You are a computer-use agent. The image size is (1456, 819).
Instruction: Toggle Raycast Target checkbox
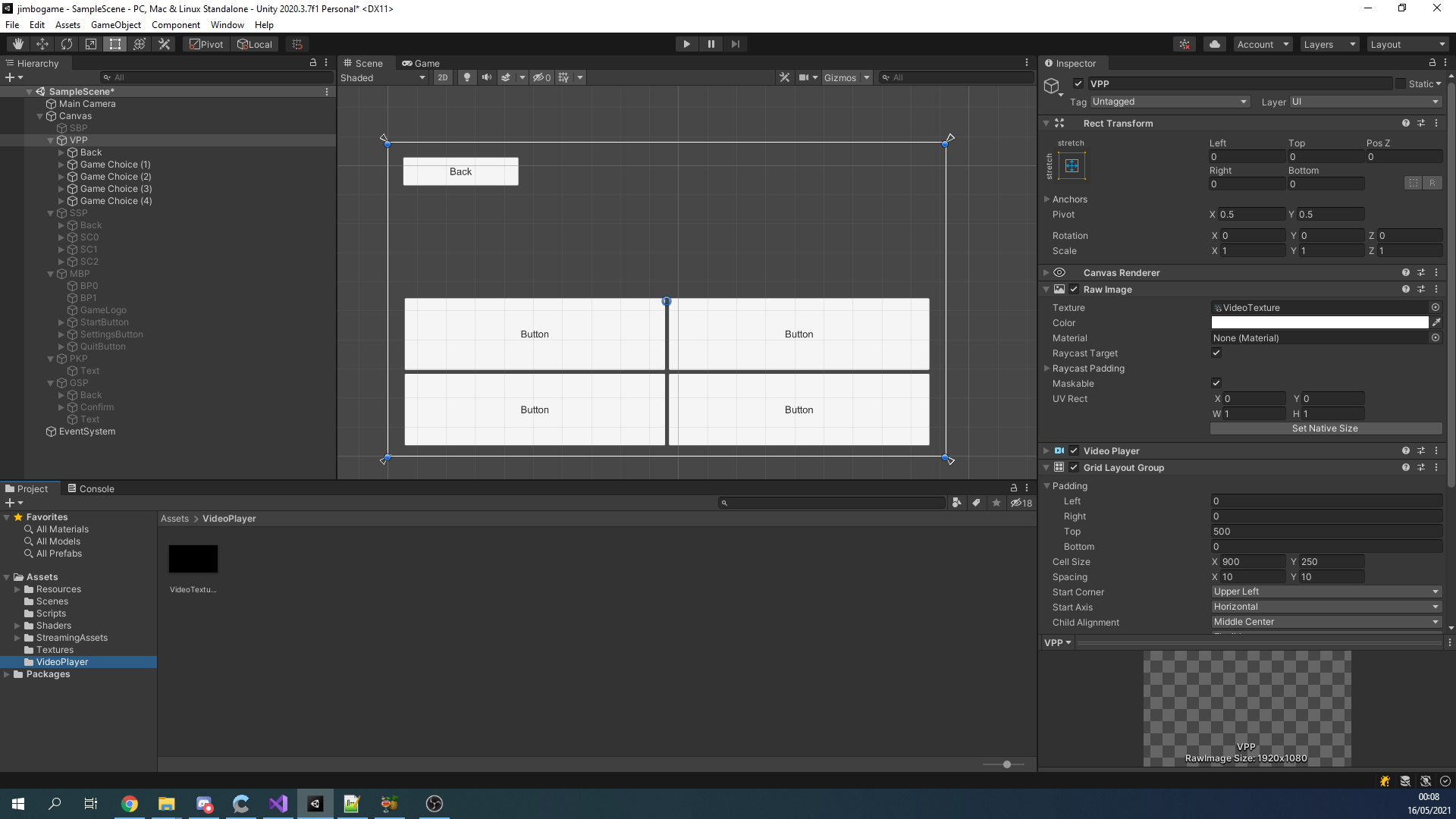pyautogui.click(x=1216, y=353)
